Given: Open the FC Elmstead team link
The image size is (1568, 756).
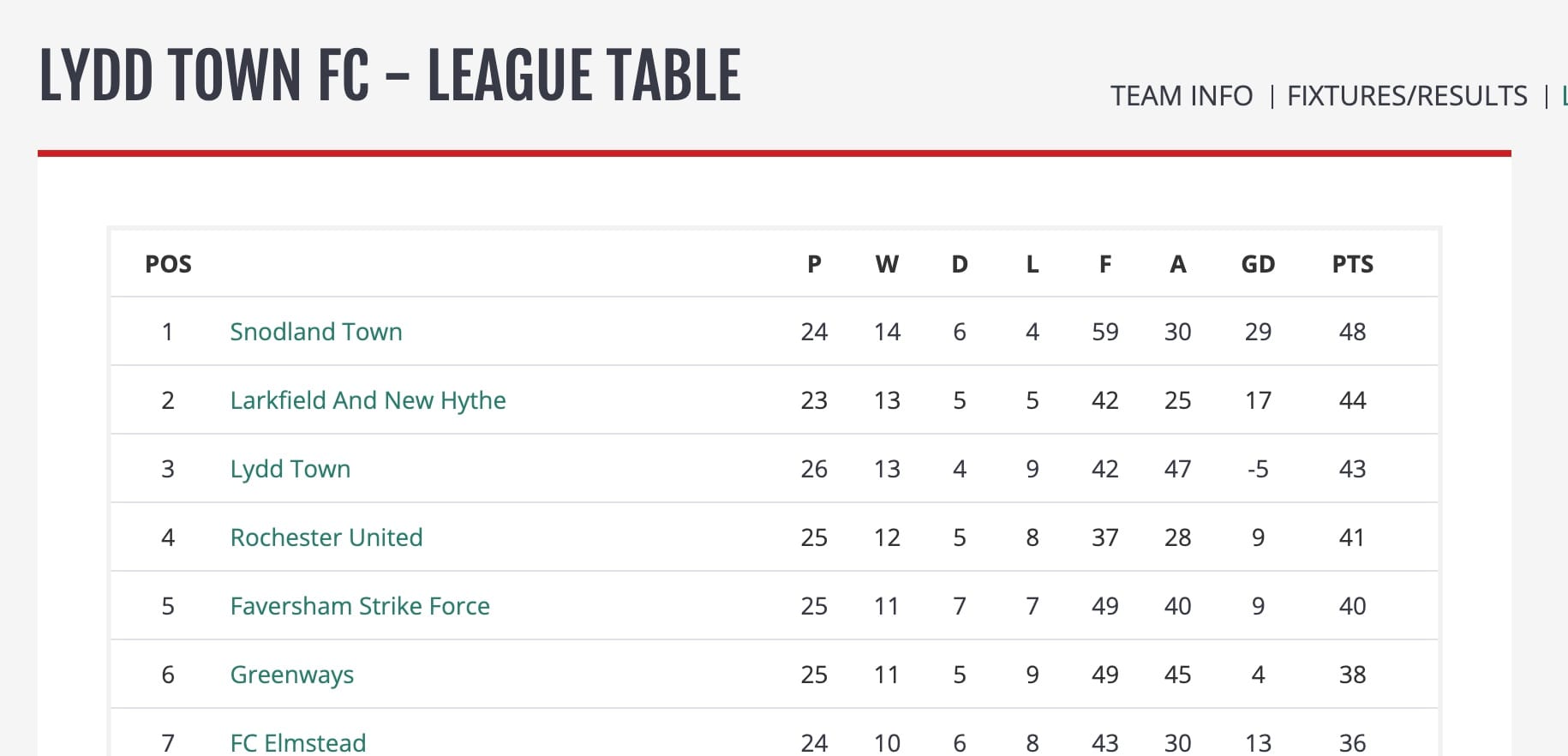Looking at the screenshot, I should [x=297, y=742].
